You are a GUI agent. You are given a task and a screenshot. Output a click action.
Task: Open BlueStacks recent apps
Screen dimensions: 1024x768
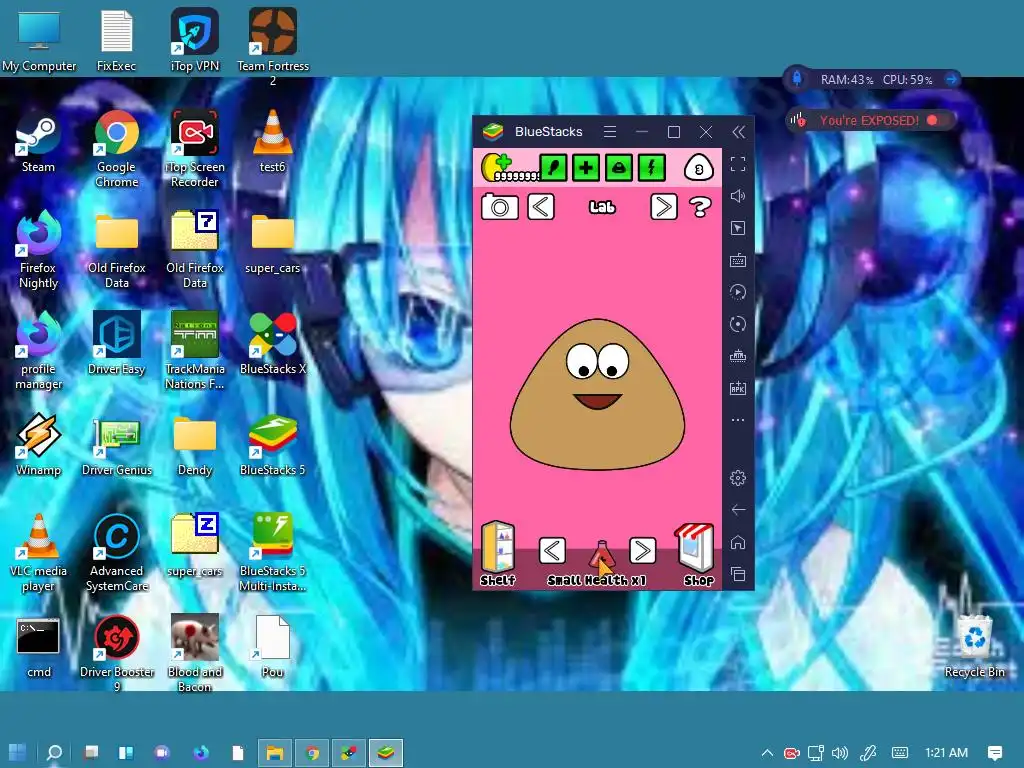738,575
